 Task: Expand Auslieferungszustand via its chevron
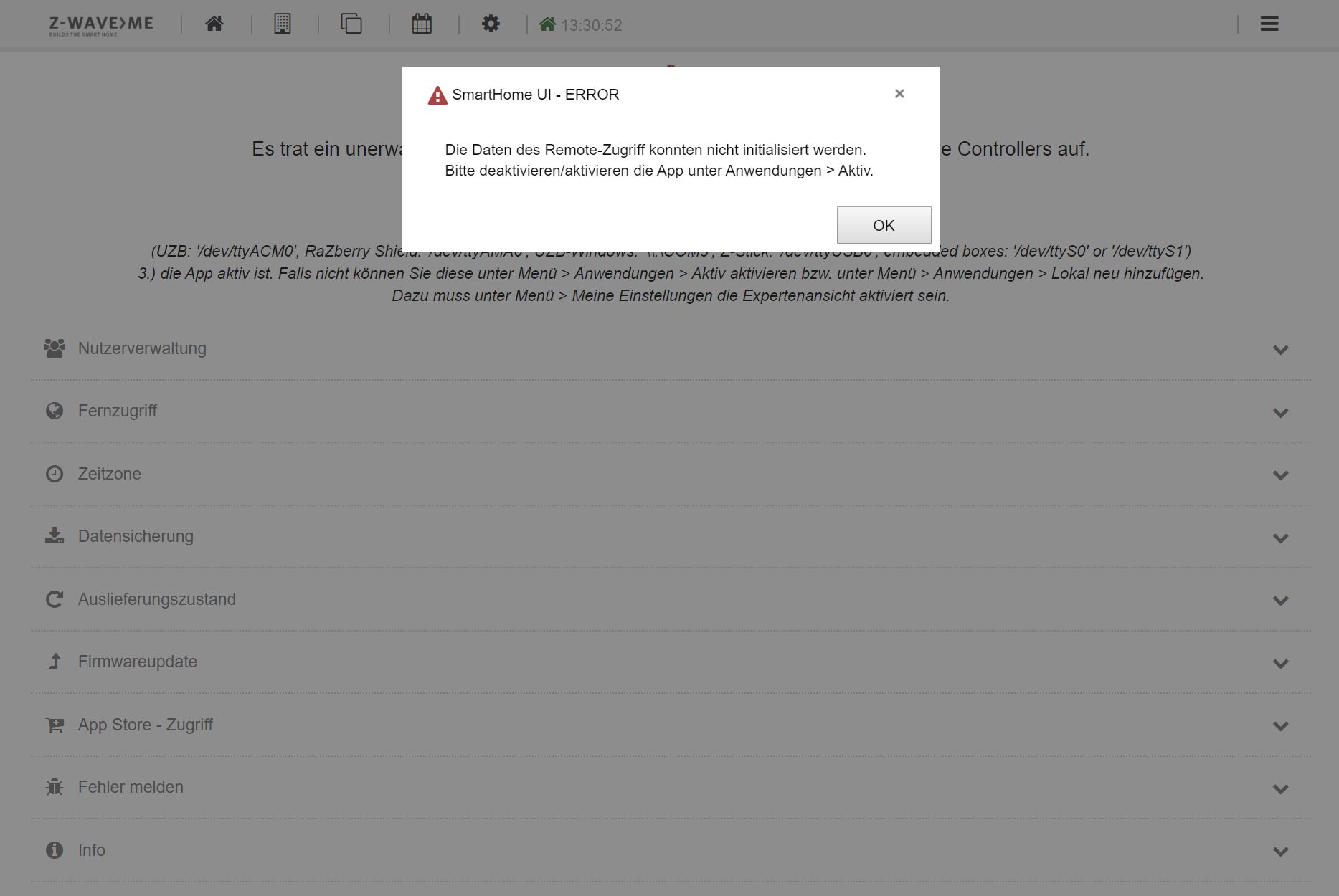coord(1280,601)
